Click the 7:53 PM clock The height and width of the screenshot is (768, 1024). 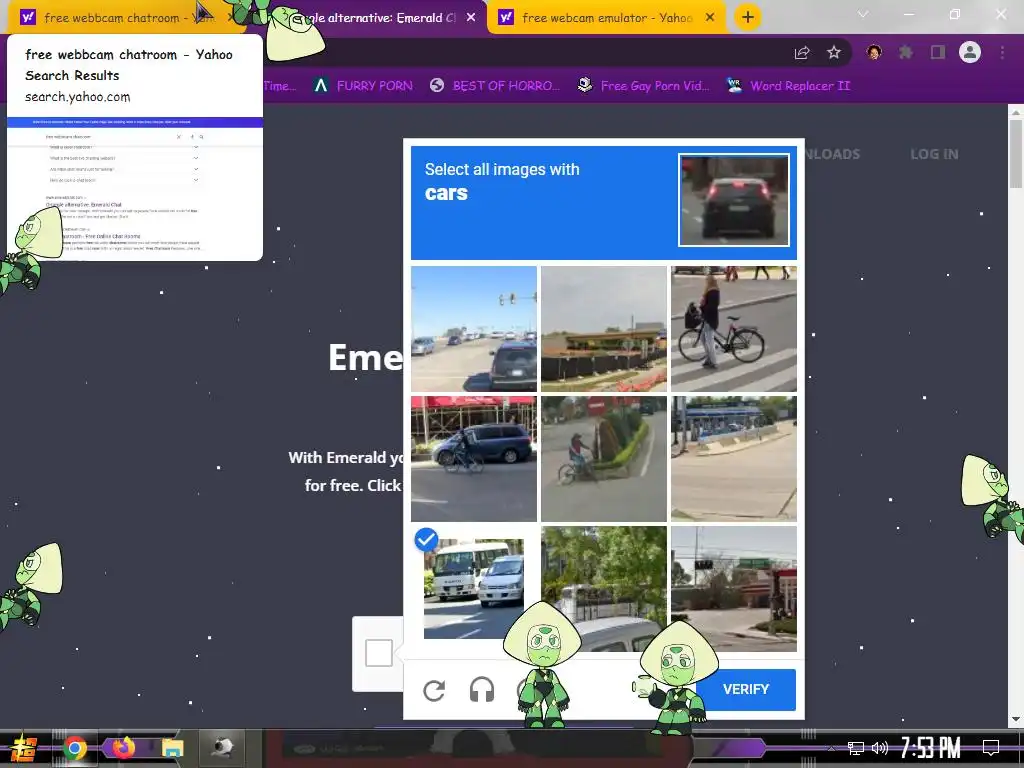point(930,748)
